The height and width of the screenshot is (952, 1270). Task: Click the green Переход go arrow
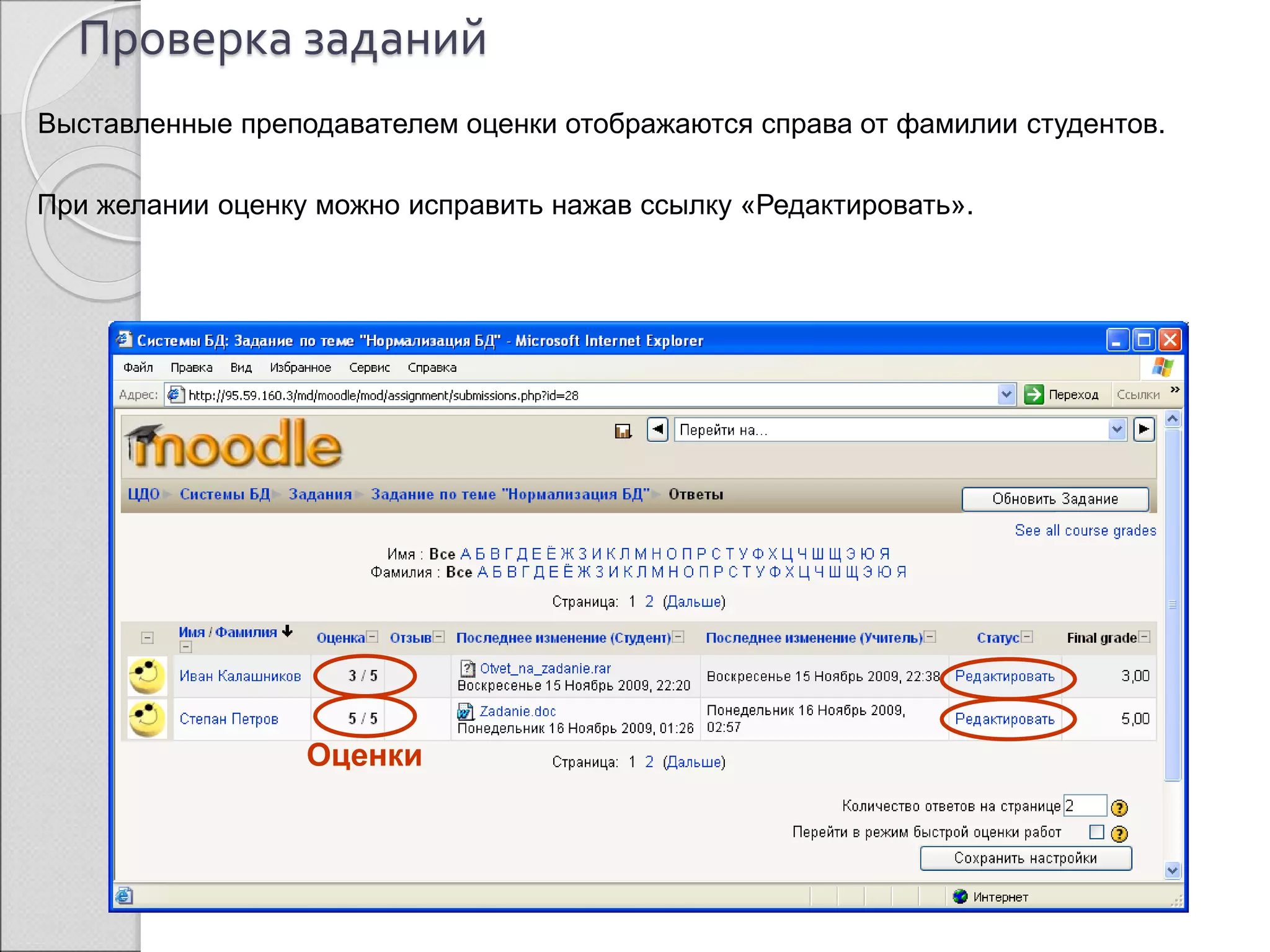[x=1034, y=394]
